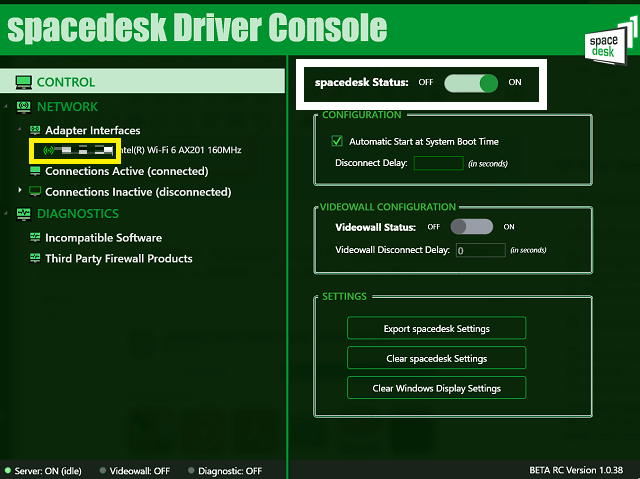Viewport: 640px width, 479px height.
Task: Click the Wi-Fi adapter signal icon
Action: [x=48, y=151]
